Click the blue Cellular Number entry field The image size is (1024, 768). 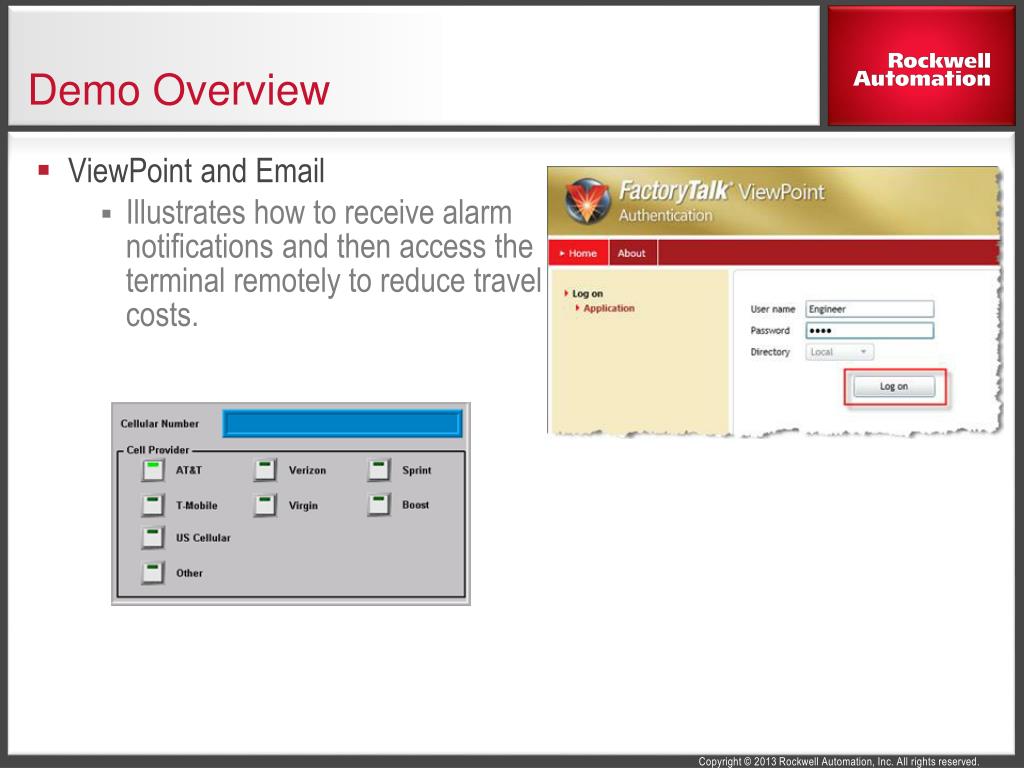(342, 423)
